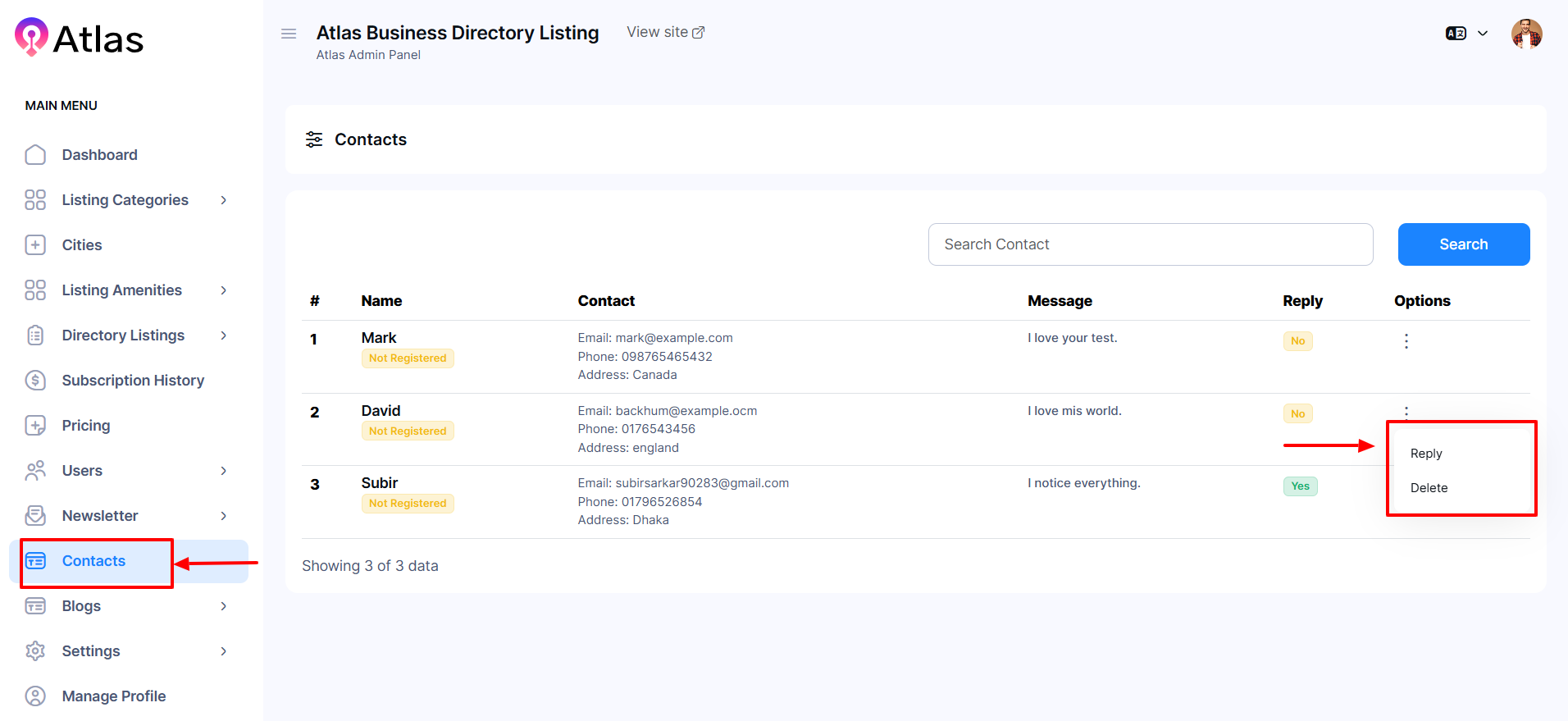Expand the Newsletter submenu arrow
Screen dimensions: 1568x721
pos(223,516)
